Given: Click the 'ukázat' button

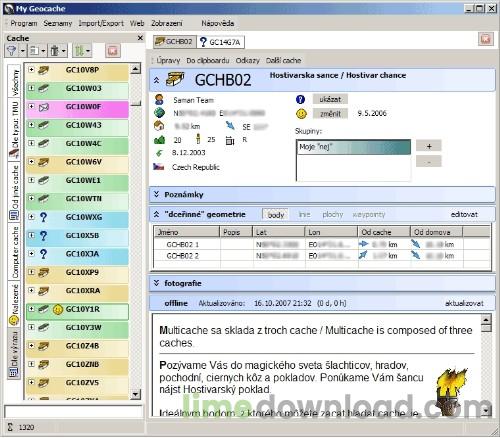Looking at the screenshot, I should point(330,99).
